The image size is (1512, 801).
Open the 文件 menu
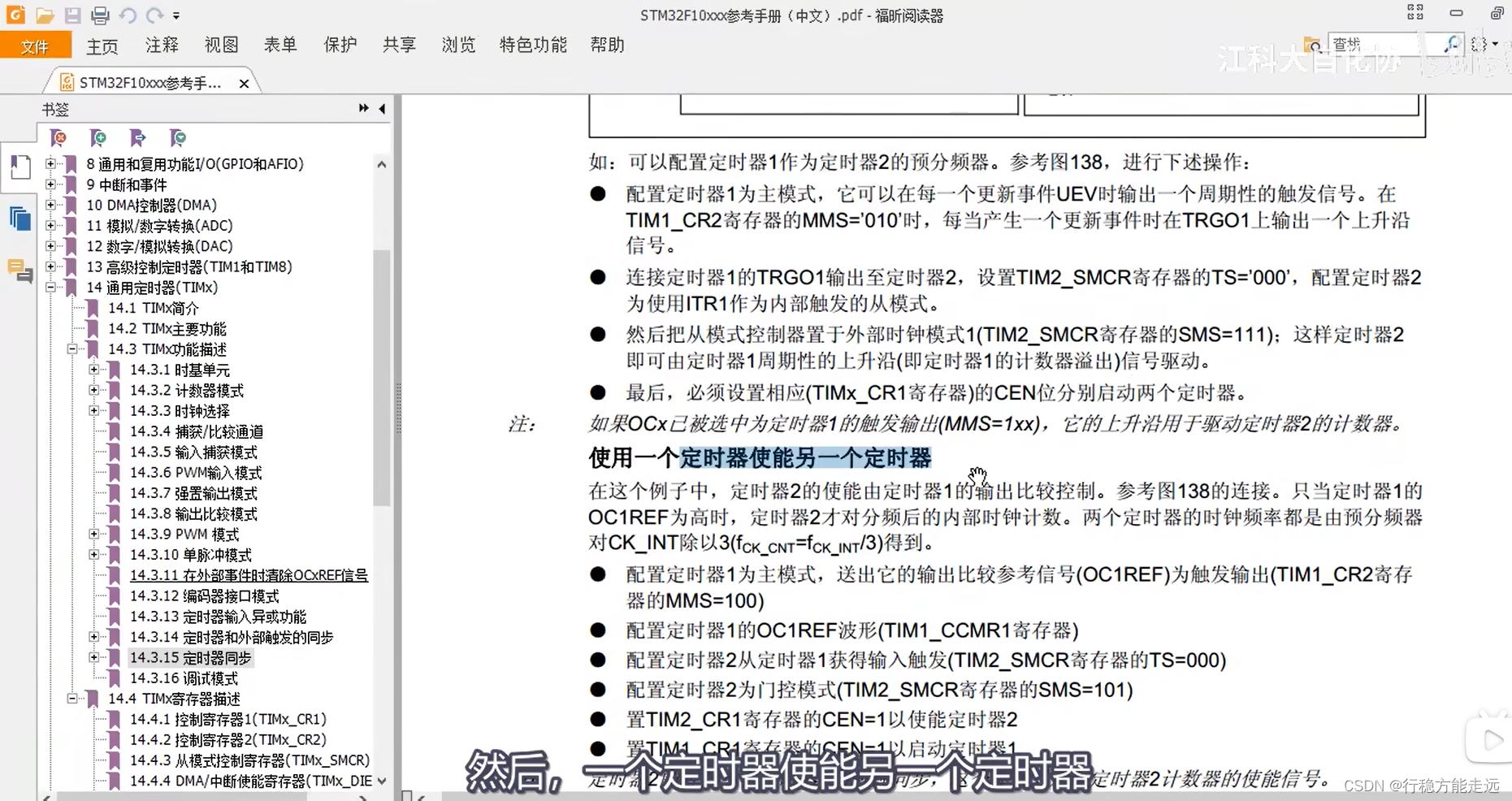[35, 46]
